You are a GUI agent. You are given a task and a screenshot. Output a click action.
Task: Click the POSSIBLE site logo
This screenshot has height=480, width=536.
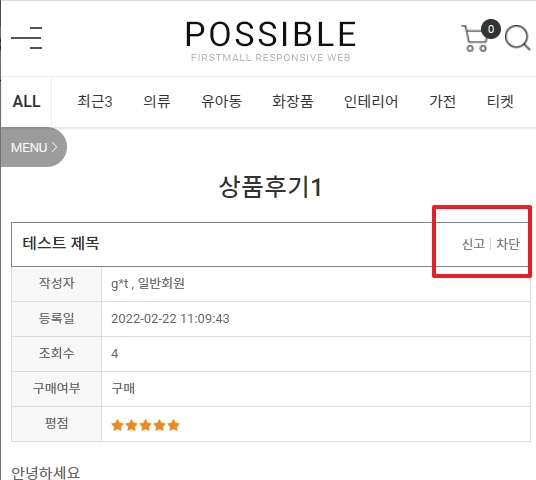271,34
